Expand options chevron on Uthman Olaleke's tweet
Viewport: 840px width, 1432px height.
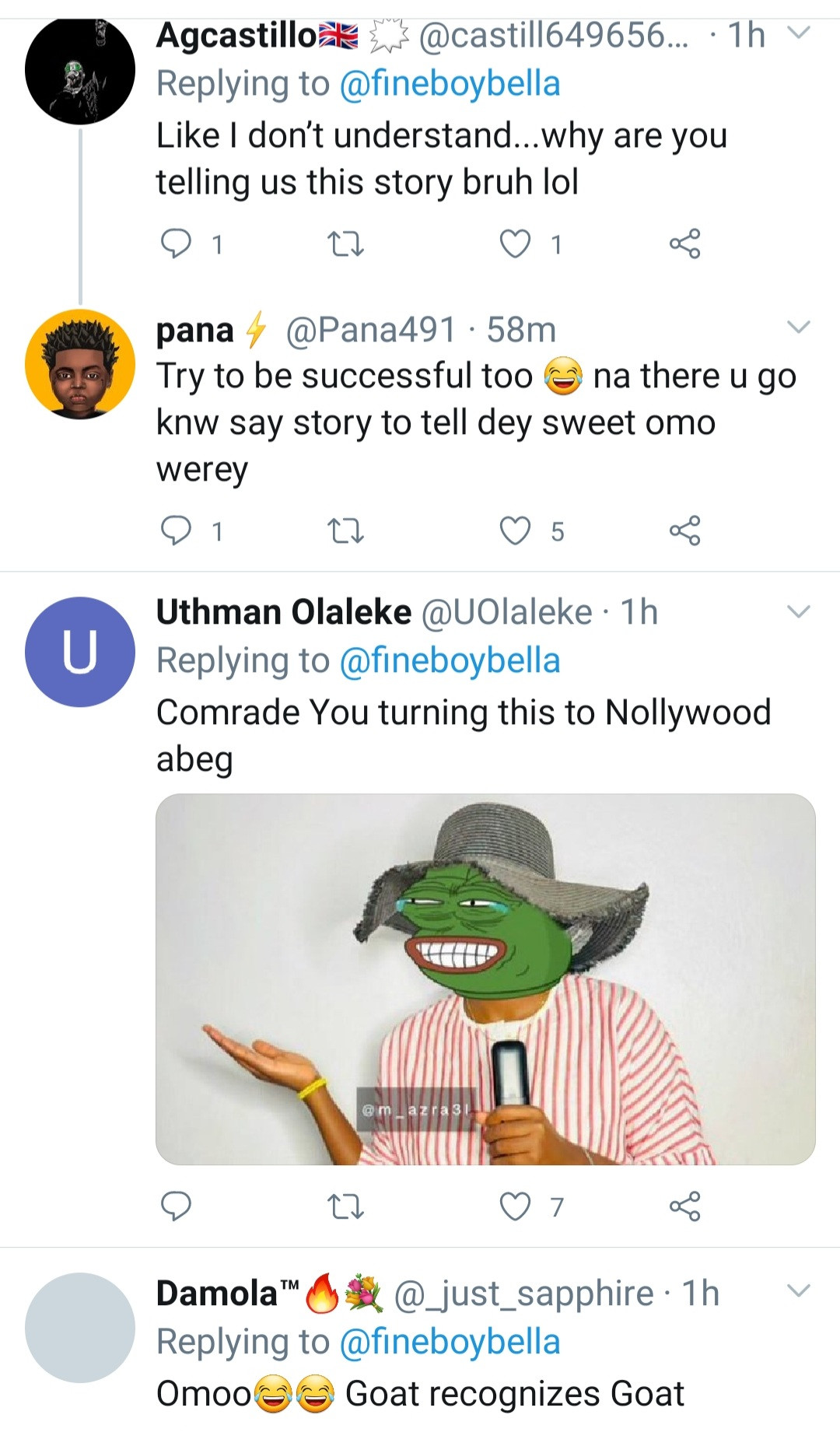[800, 611]
